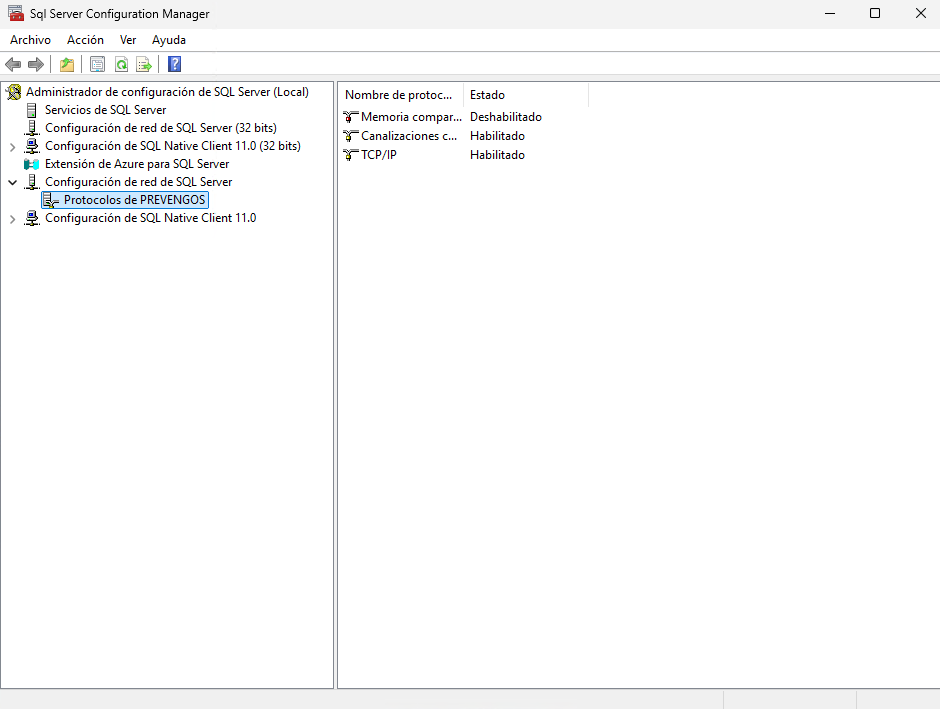Viewport: 940px width, 709px height.
Task: Click Habilitado status in TCP/IP row
Action: [x=498, y=155]
